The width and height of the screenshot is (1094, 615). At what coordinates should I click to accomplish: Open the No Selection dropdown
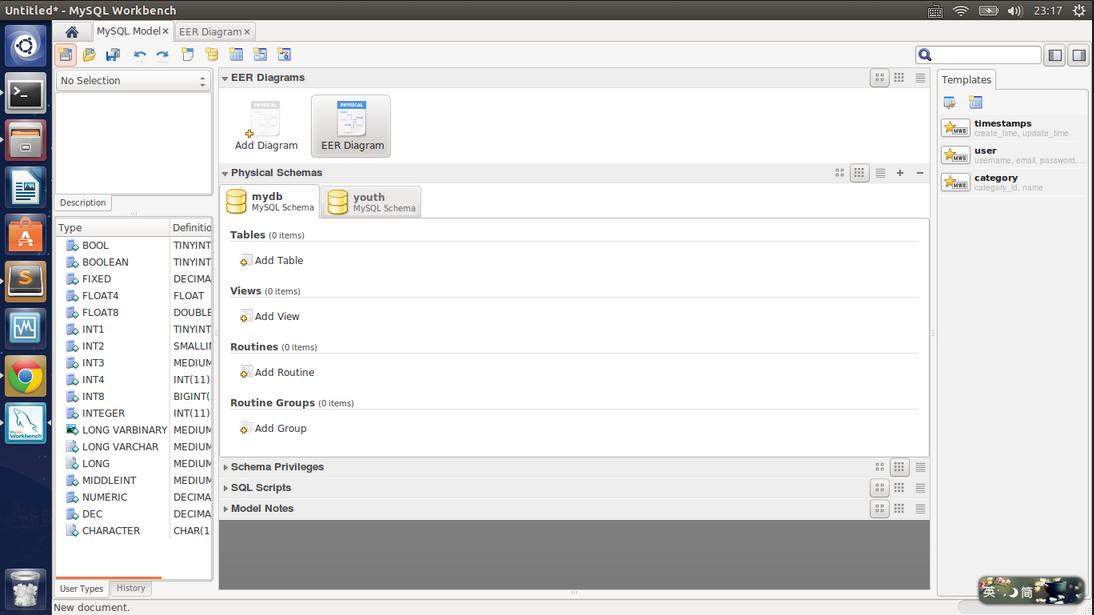133,81
